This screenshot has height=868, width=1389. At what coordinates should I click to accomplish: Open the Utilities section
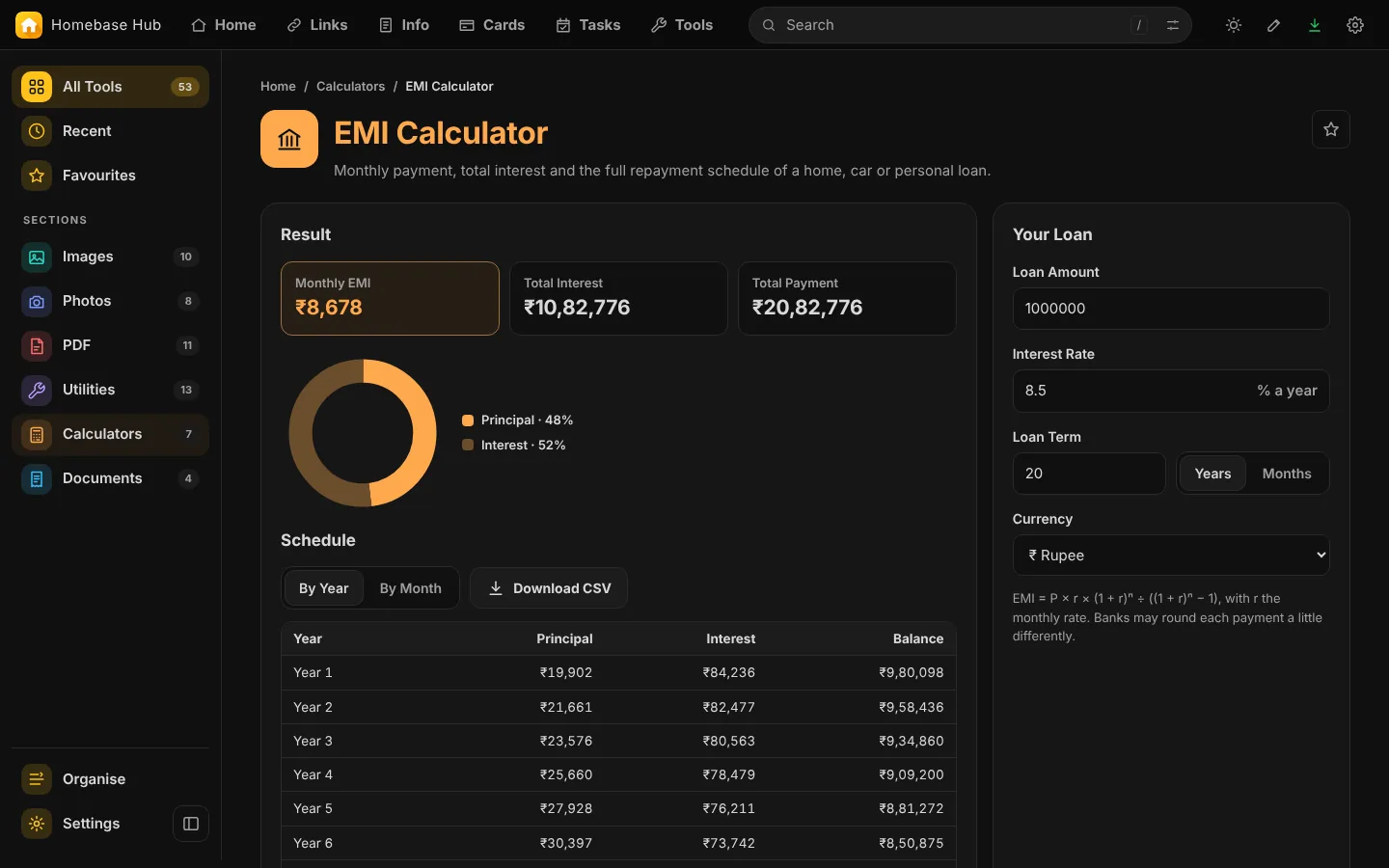(110, 390)
